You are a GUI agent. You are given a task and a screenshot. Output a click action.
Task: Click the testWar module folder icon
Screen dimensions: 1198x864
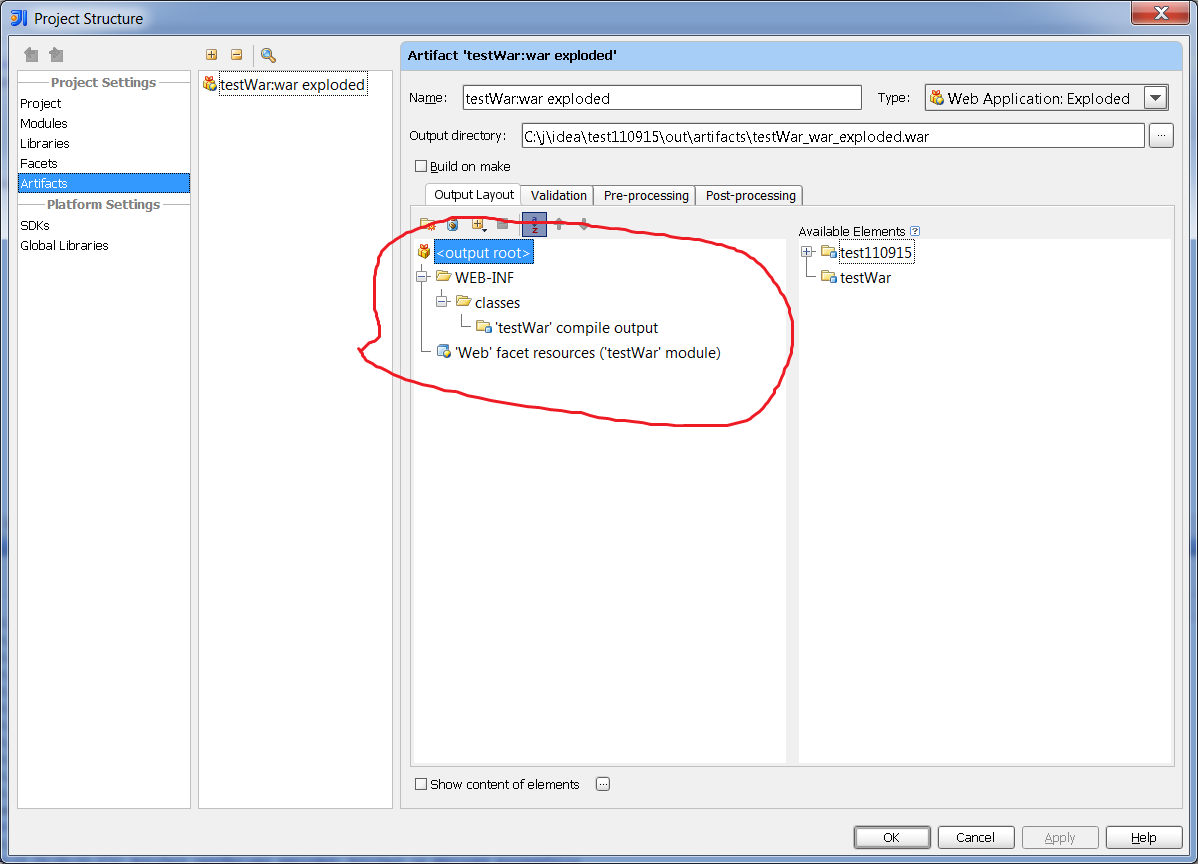[829, 277]
